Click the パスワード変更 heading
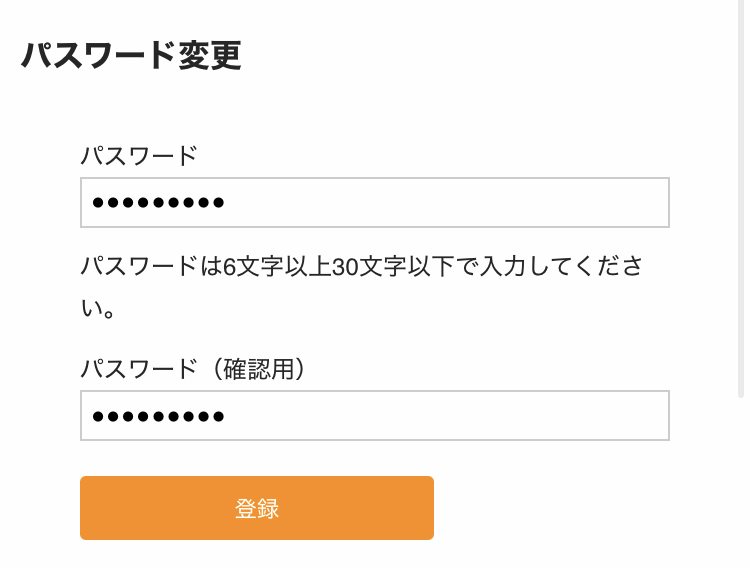Viewport: 750px width, 568px height. coord(131,56)
